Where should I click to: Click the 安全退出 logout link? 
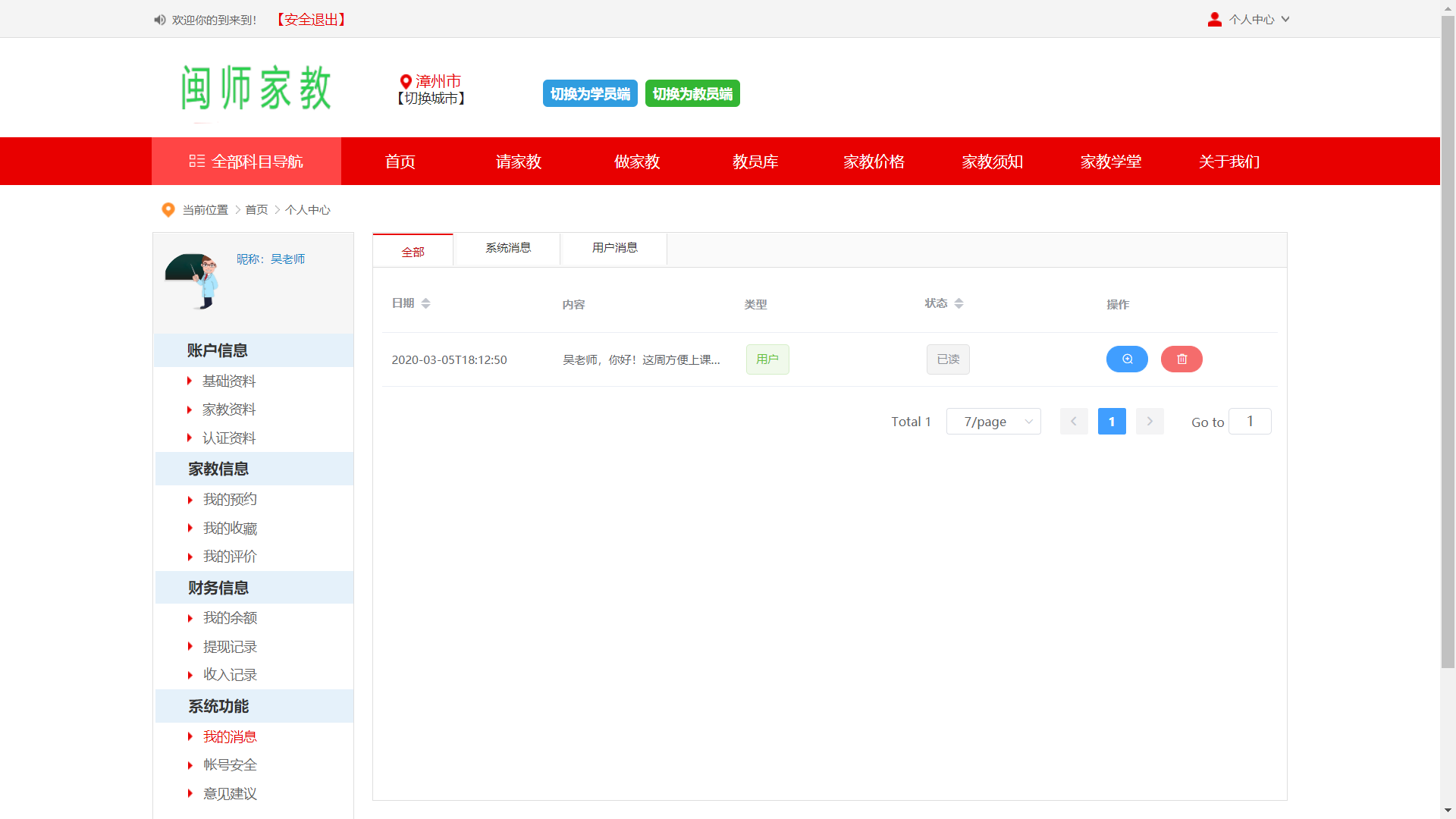311,20
